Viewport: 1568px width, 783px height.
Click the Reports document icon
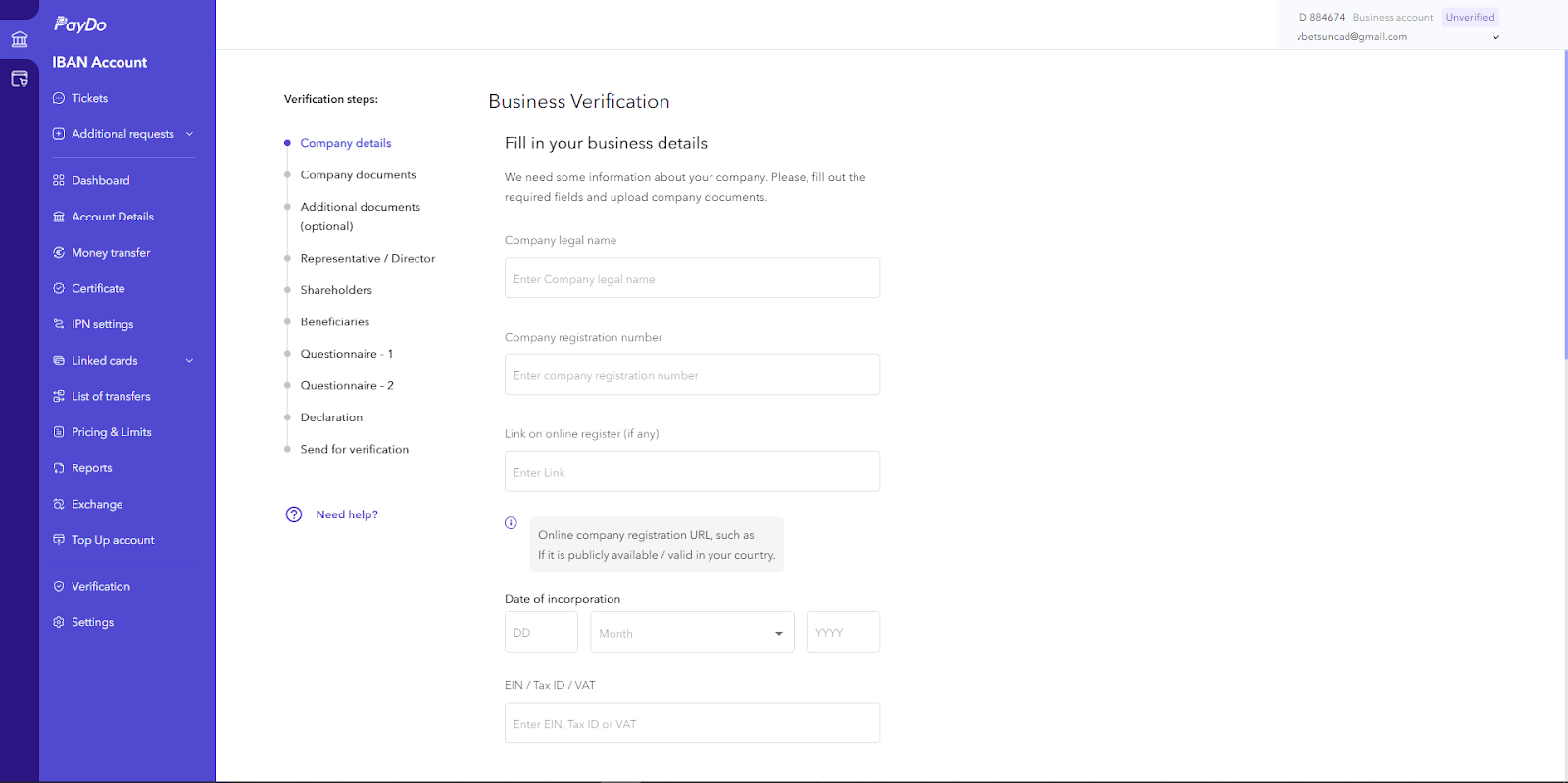point(59,468)
